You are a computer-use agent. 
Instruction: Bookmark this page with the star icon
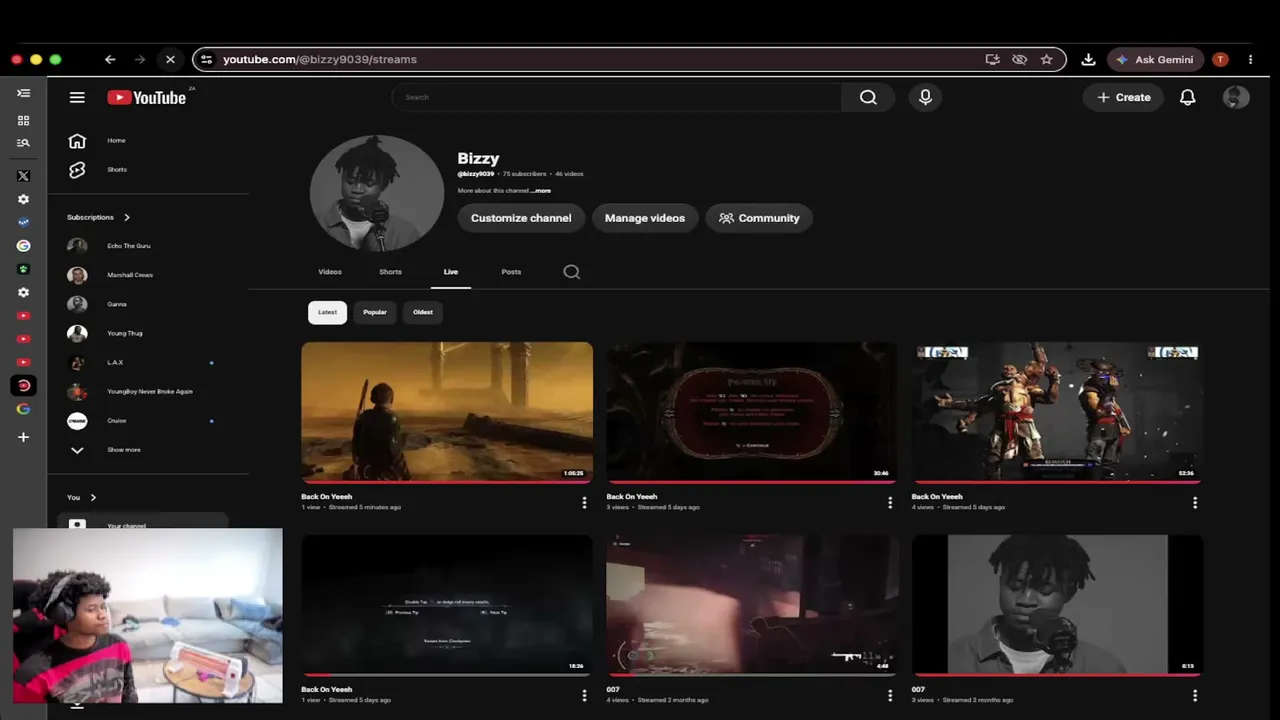1046,60
